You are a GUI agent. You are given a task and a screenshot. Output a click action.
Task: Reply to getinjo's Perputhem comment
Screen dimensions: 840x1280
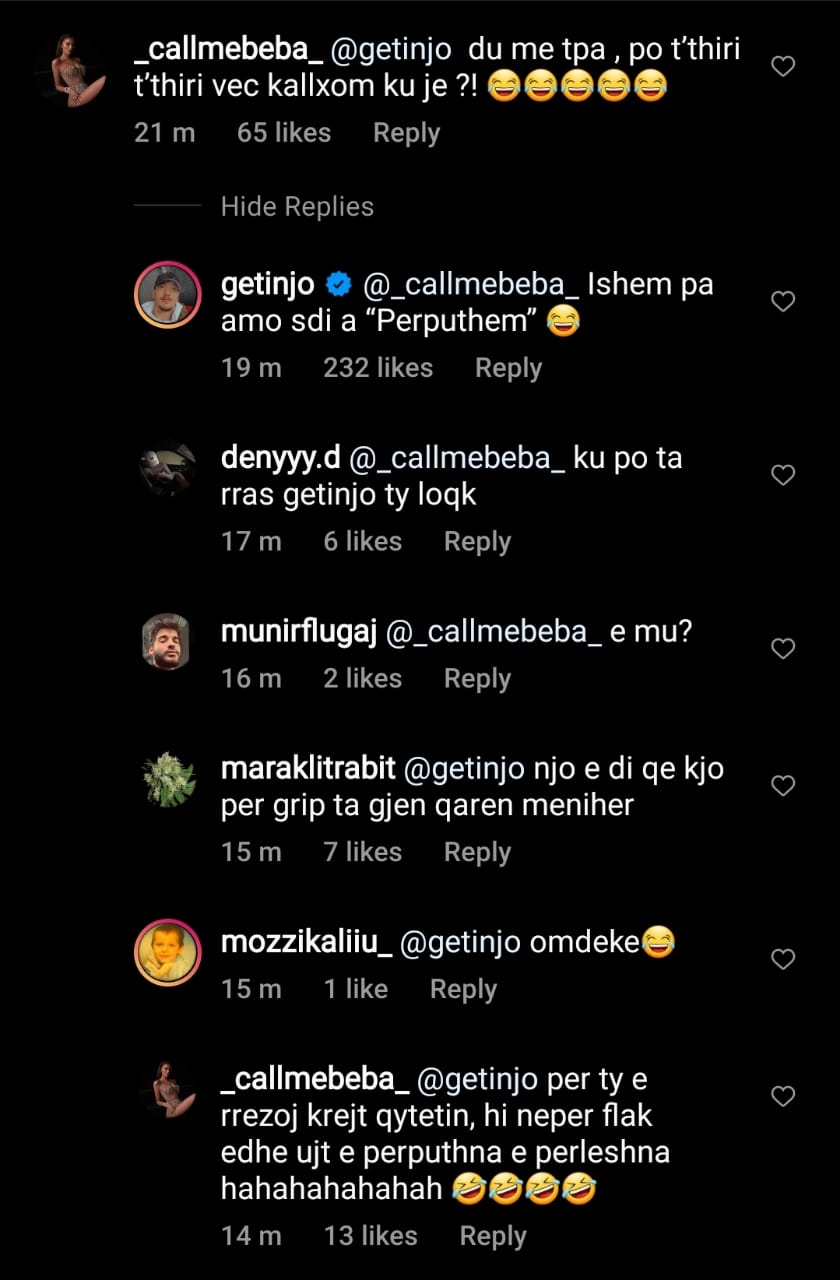point(508,368)
